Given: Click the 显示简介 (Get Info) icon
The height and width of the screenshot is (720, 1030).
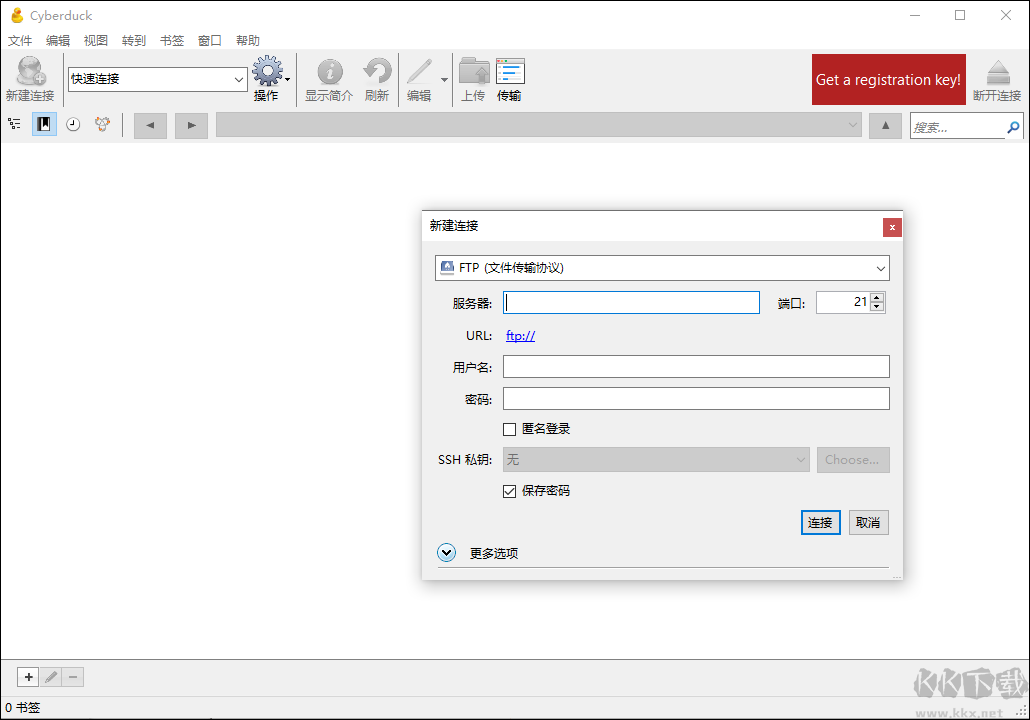Looking at the screenshot, I should tap(329, 74).
